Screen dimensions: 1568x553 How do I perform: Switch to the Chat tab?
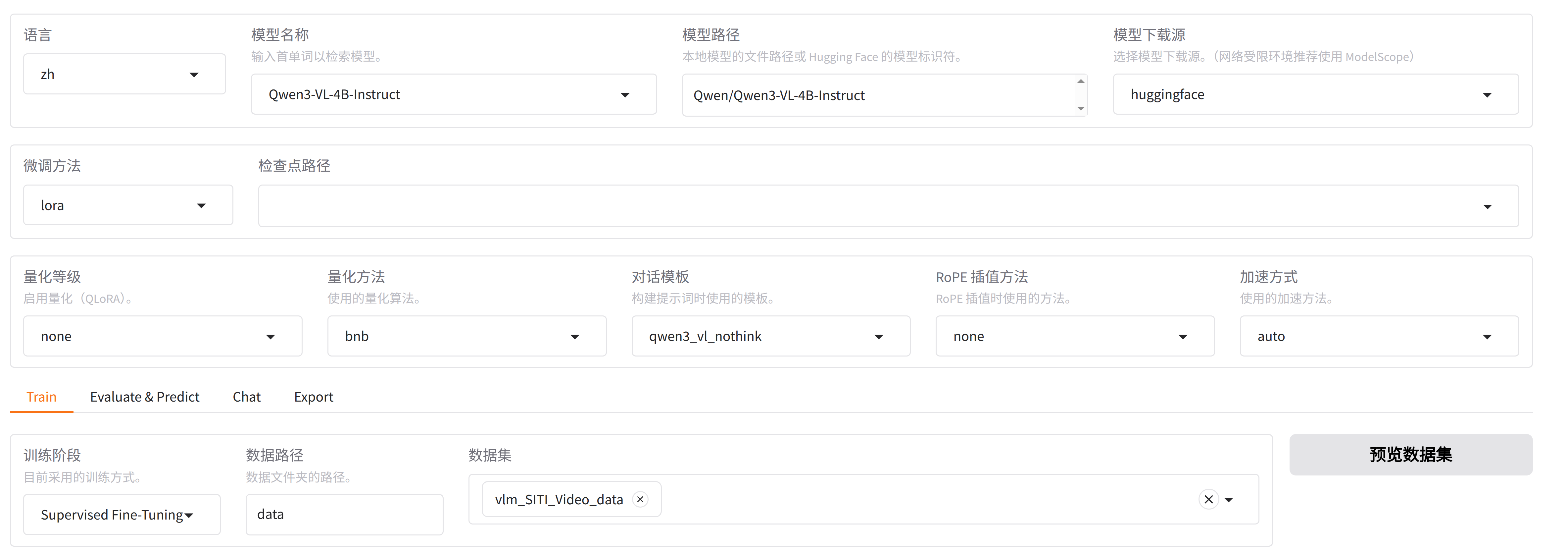click(247, 397)
